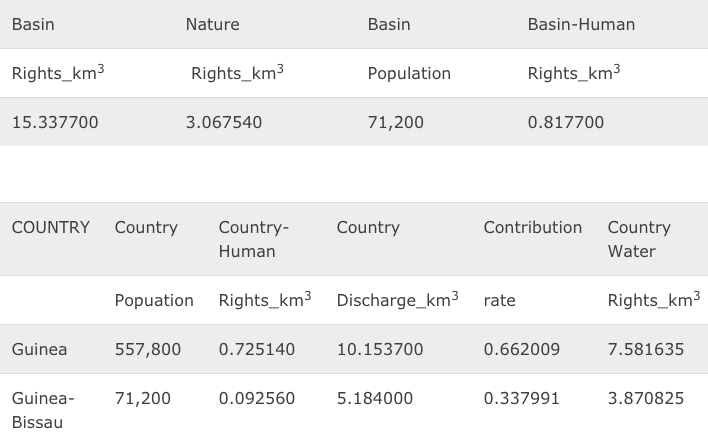Select the nature rights value 3.067540
Screen dimensions: 708x435
[224, 122]
